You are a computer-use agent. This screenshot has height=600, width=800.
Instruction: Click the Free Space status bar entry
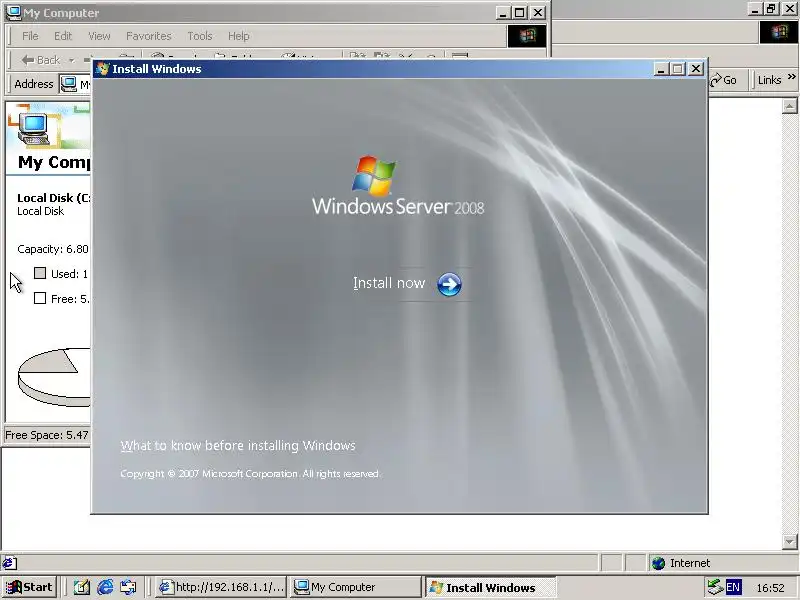click(47, 435)
